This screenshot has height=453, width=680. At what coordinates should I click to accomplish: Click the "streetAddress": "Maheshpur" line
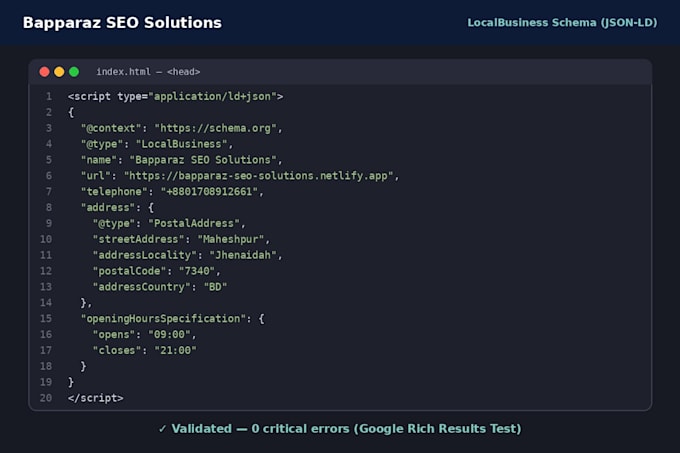181,239
